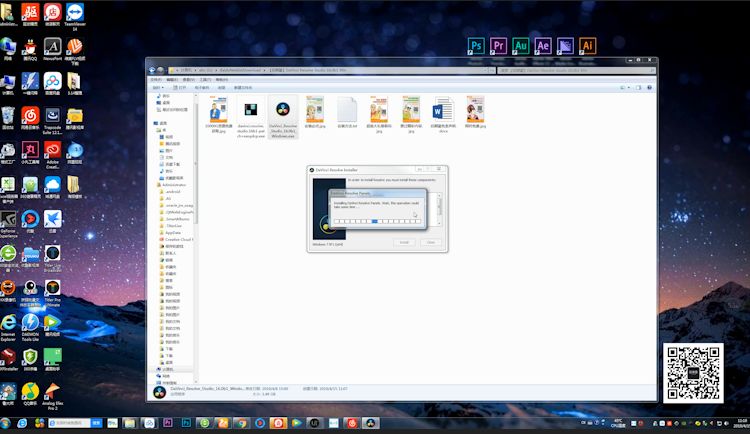Select the Adobe Creative Cloud desktop icon
This screenshot has height=434, width=750.
(x=53, y=155)
